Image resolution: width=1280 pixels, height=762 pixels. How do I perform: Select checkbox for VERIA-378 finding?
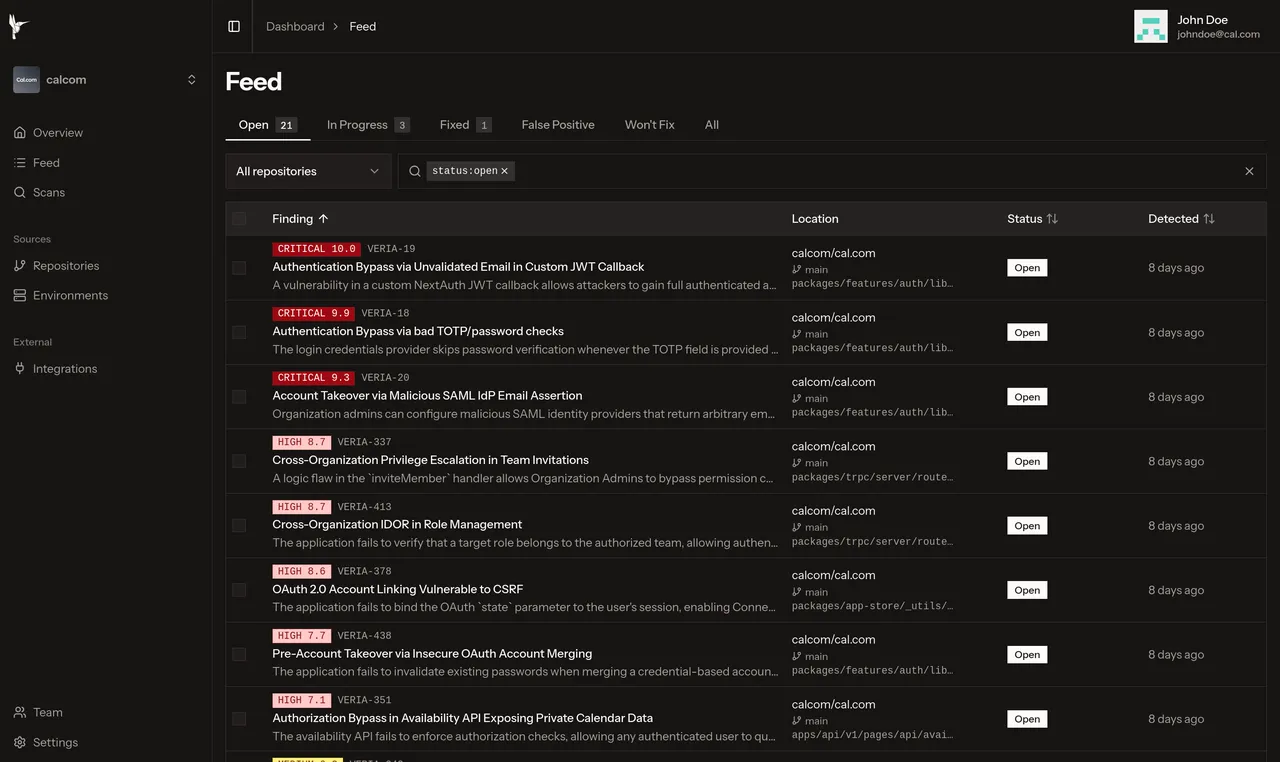(239, 590)
